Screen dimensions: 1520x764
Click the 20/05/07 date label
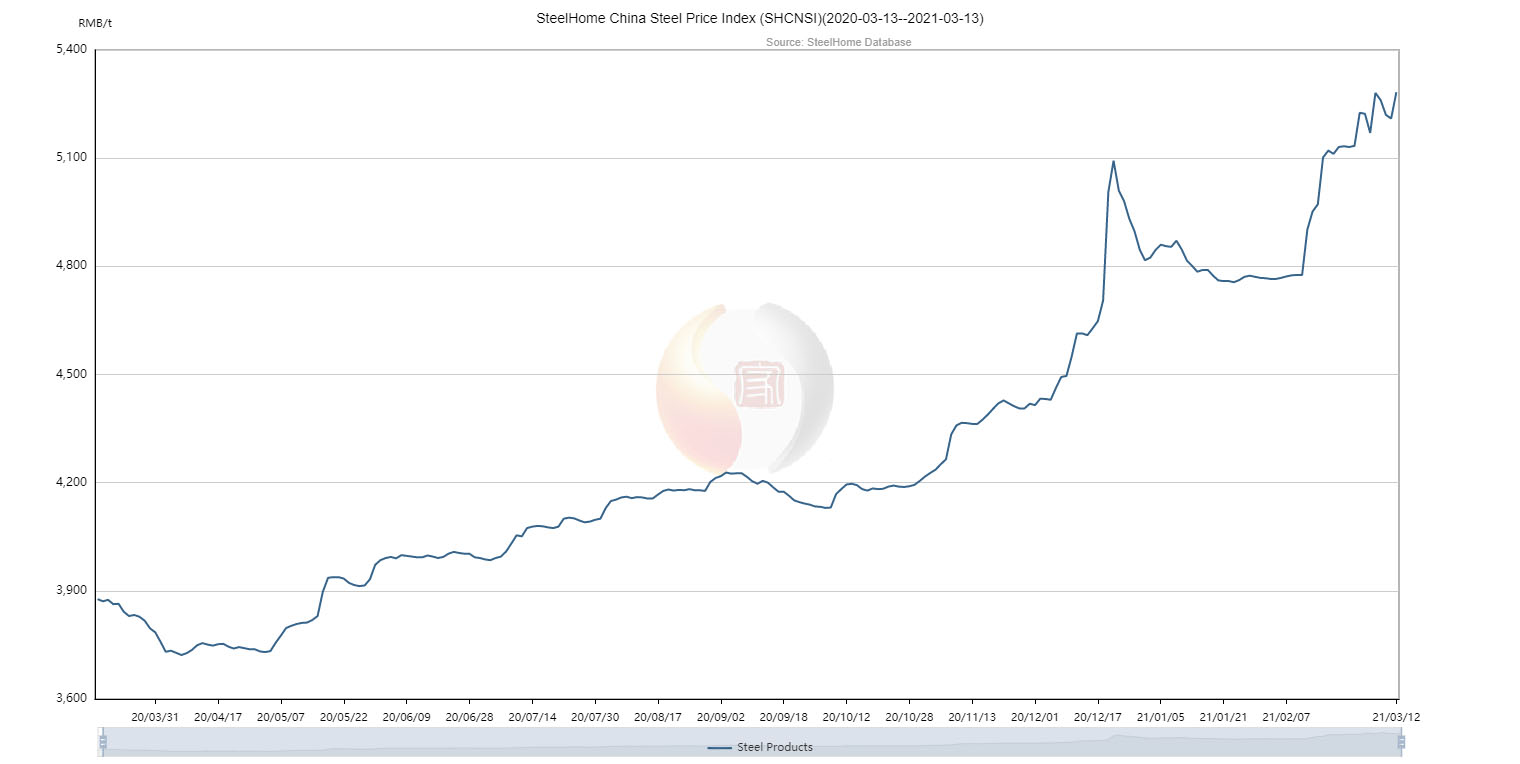281,717
